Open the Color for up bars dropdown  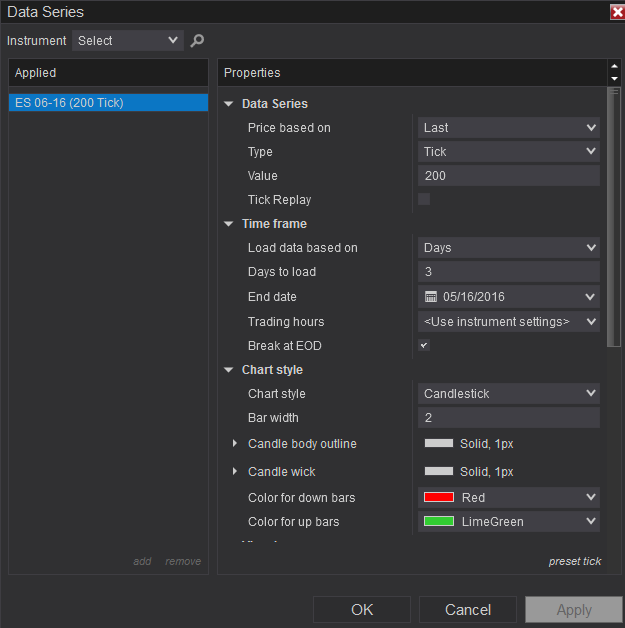508,521
